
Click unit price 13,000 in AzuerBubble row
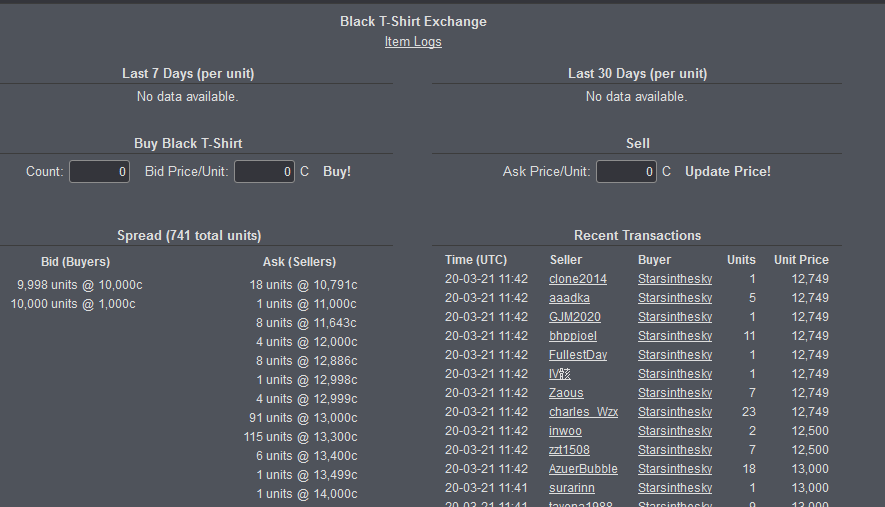coord(810,469)
